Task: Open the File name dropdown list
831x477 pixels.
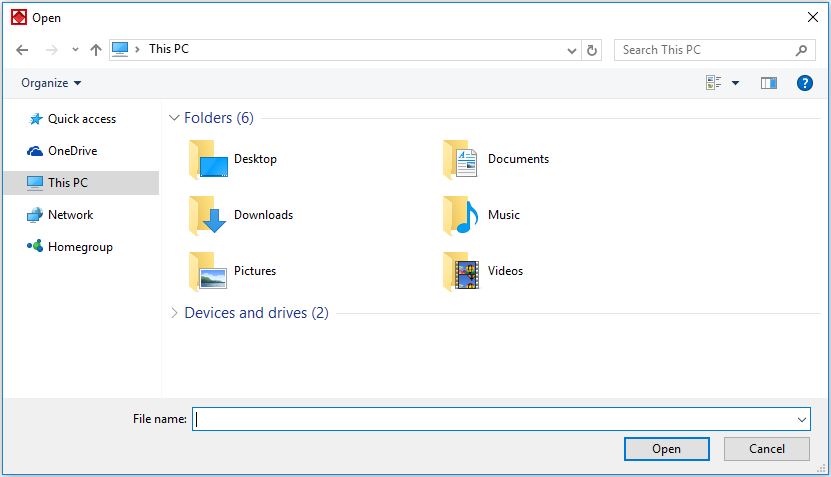Action: tap(801, 419)
